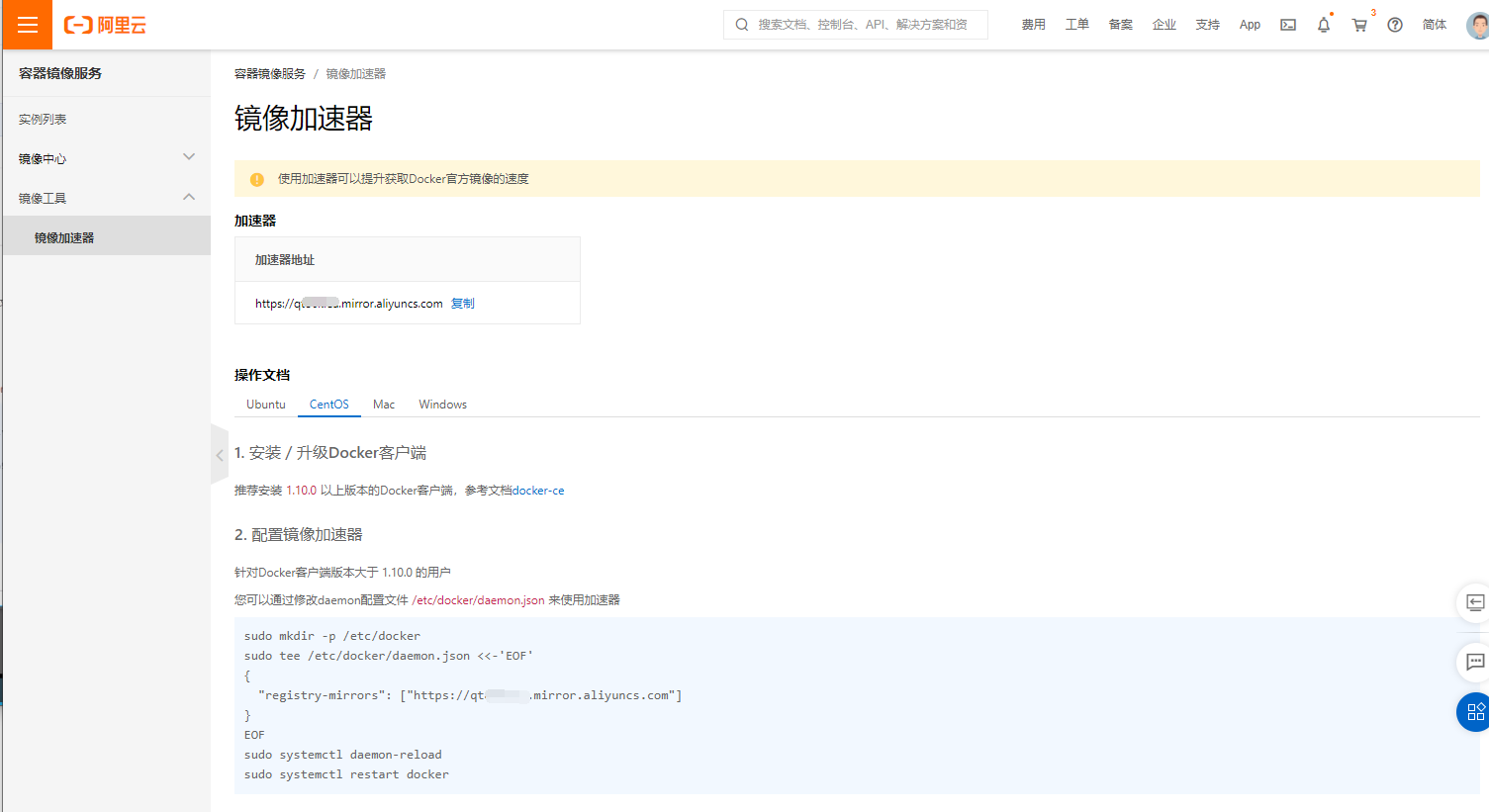Click the /etc/docker/daemon.json path text

(478, 600)
